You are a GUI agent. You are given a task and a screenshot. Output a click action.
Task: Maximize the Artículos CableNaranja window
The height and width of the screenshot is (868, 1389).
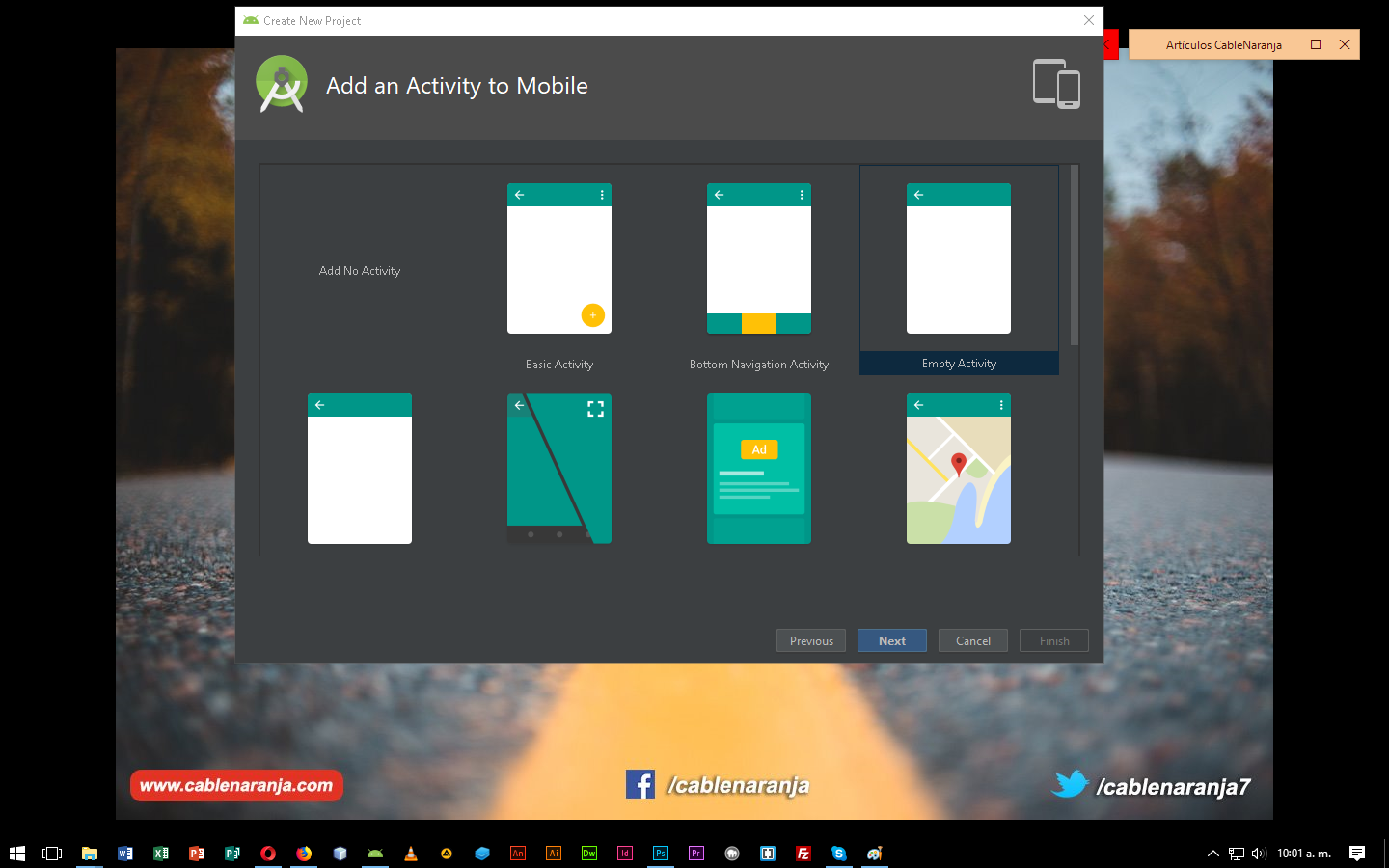pos(1316,44)
